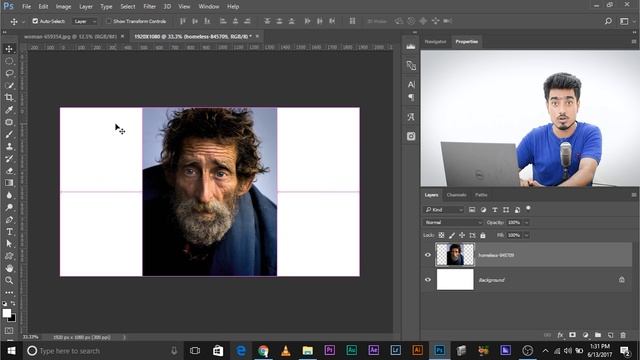Click the create new layer icon
Viewport: 640px width, 360px height.
[x=611, y=335]
